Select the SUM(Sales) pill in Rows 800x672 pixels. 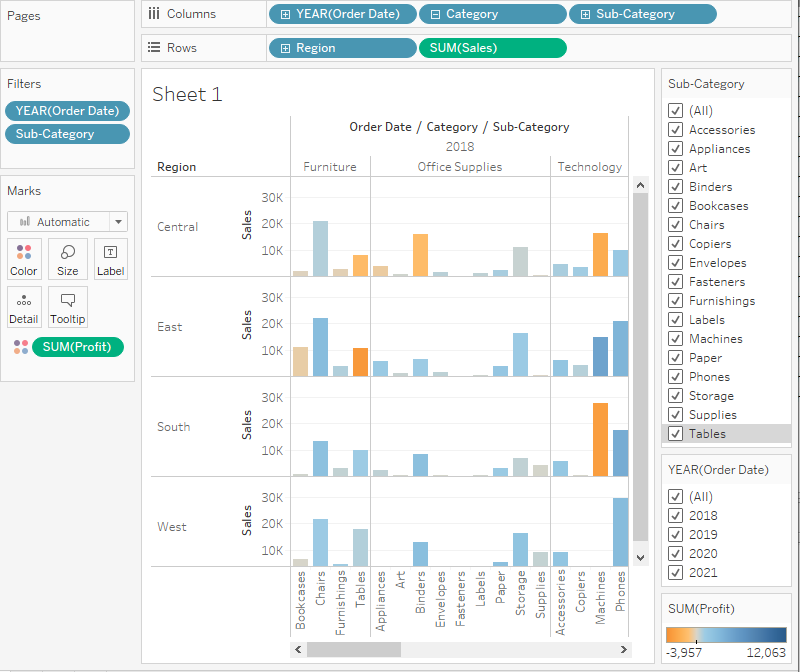tap(492, 48)
